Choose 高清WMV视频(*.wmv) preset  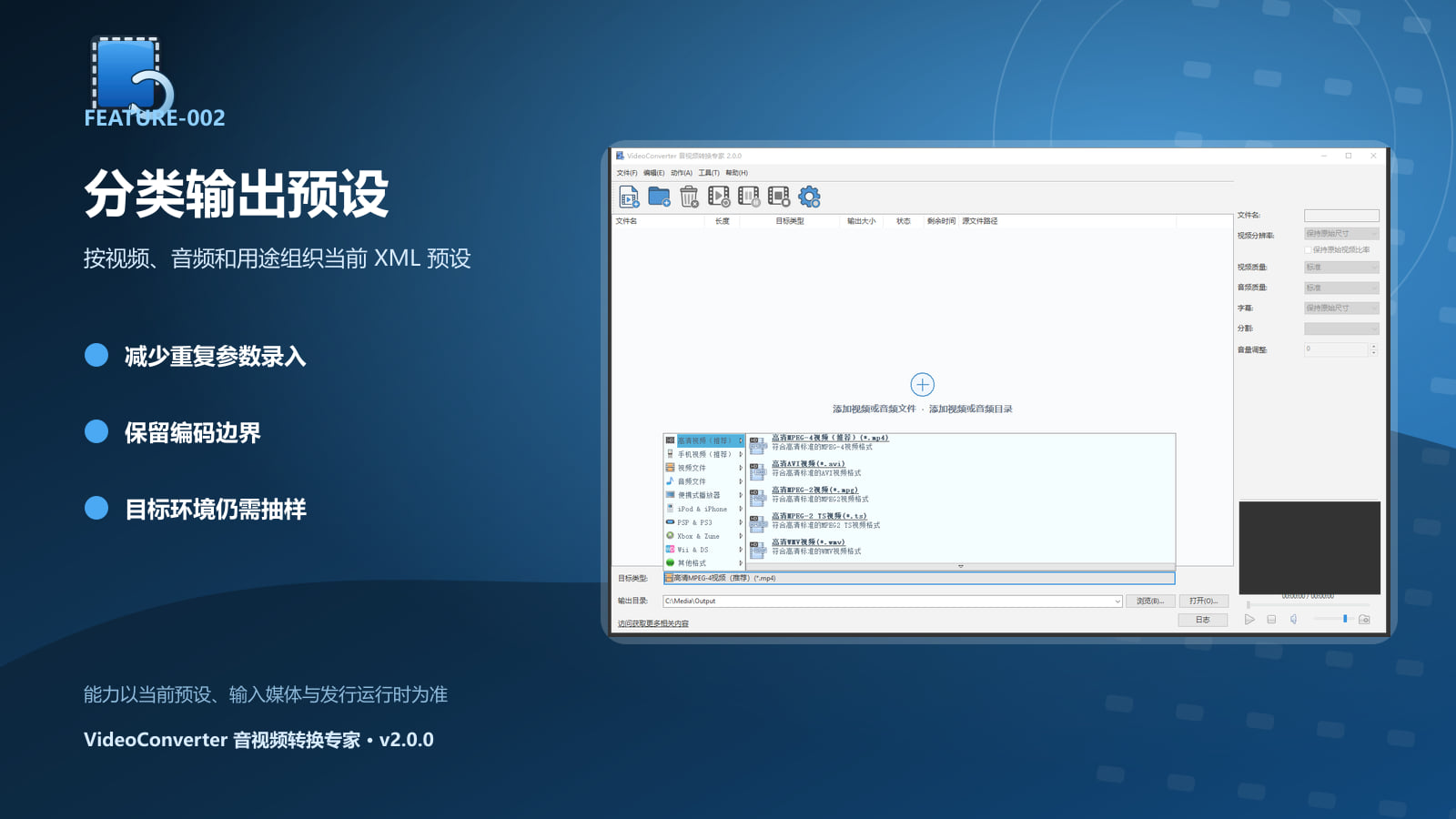(x=808, y=542)
